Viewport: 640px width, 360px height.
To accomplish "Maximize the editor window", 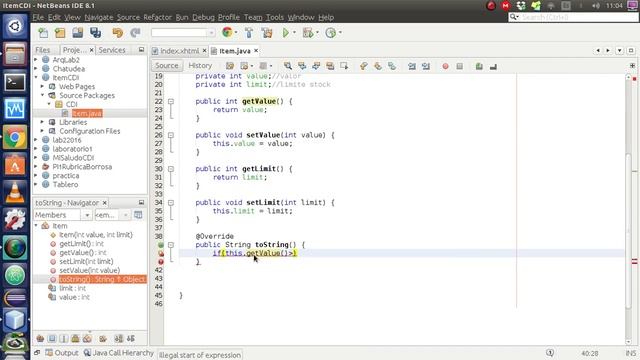I will (x=631, y=51).
